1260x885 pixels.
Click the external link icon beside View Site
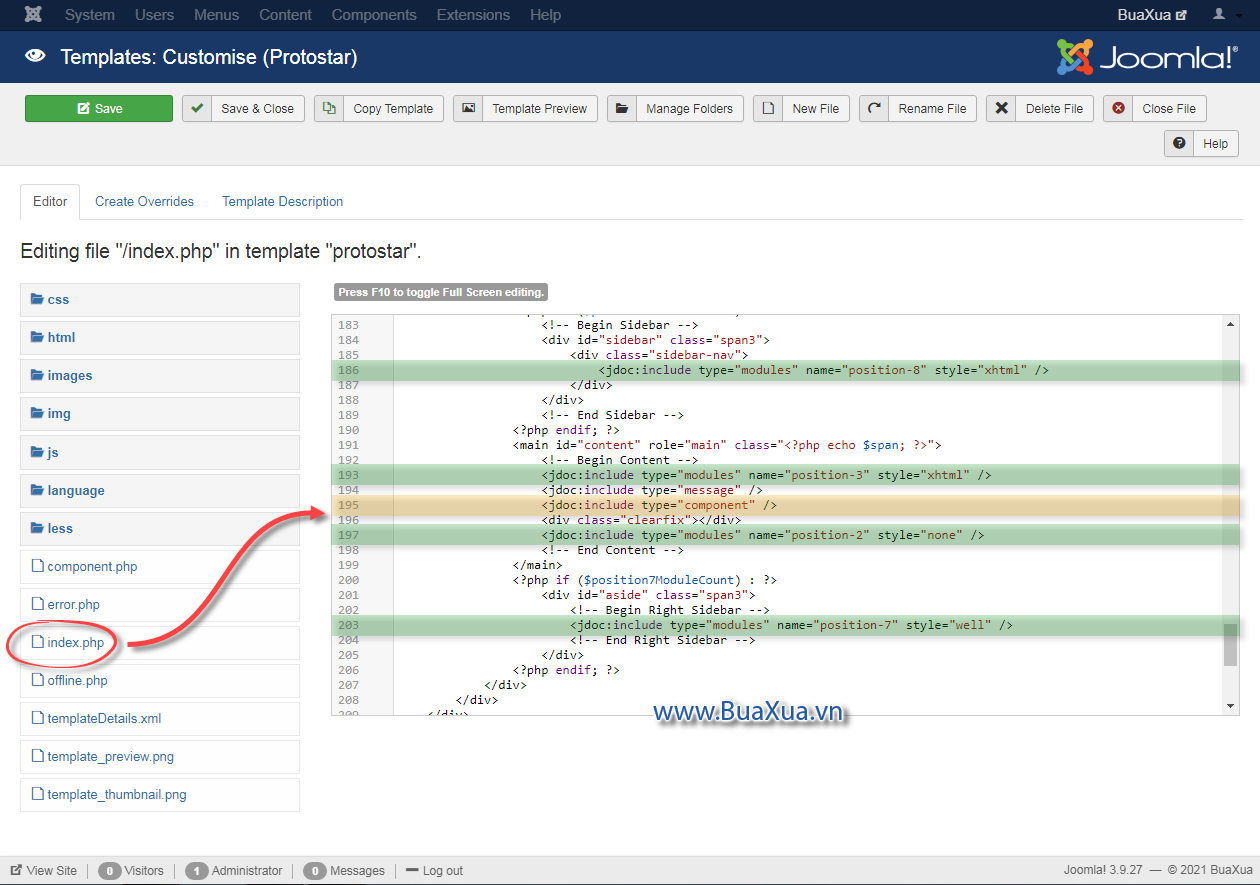click(x=16, y=870)
